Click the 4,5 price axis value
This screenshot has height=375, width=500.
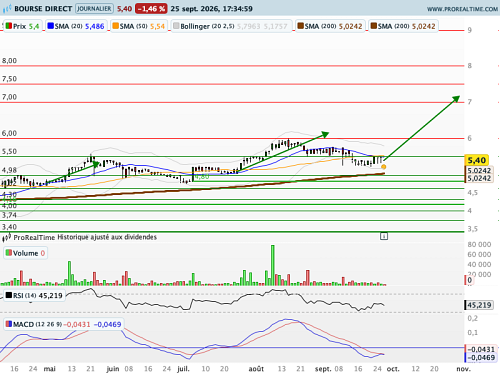[472, 193]
